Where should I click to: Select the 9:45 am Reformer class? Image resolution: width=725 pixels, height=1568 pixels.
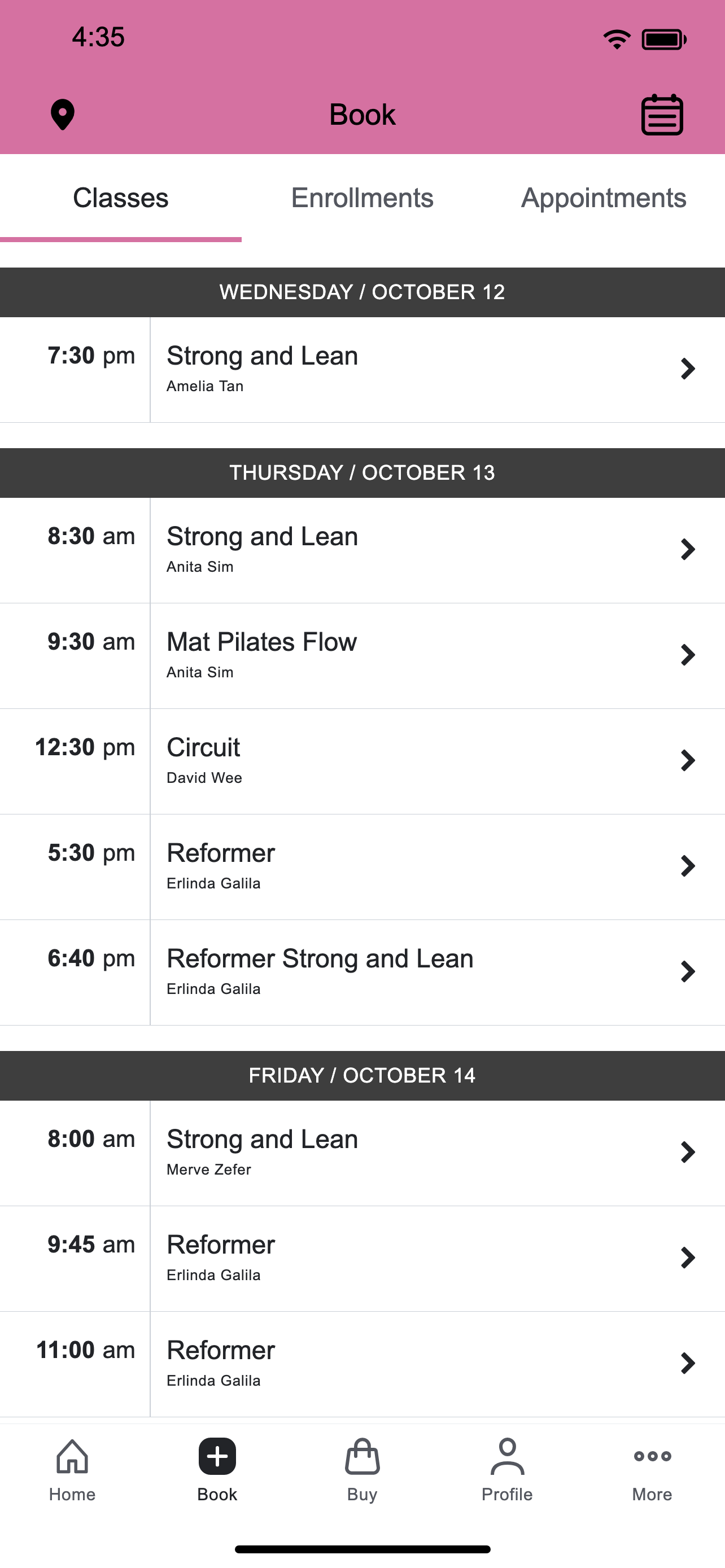(362, 1258)
